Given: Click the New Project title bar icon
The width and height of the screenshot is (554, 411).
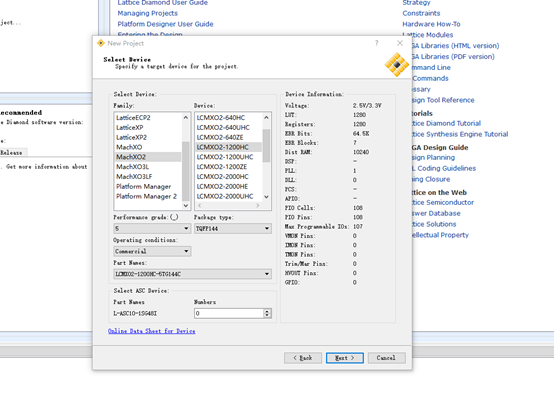Looking at the screenshot, I should point(101,43).
